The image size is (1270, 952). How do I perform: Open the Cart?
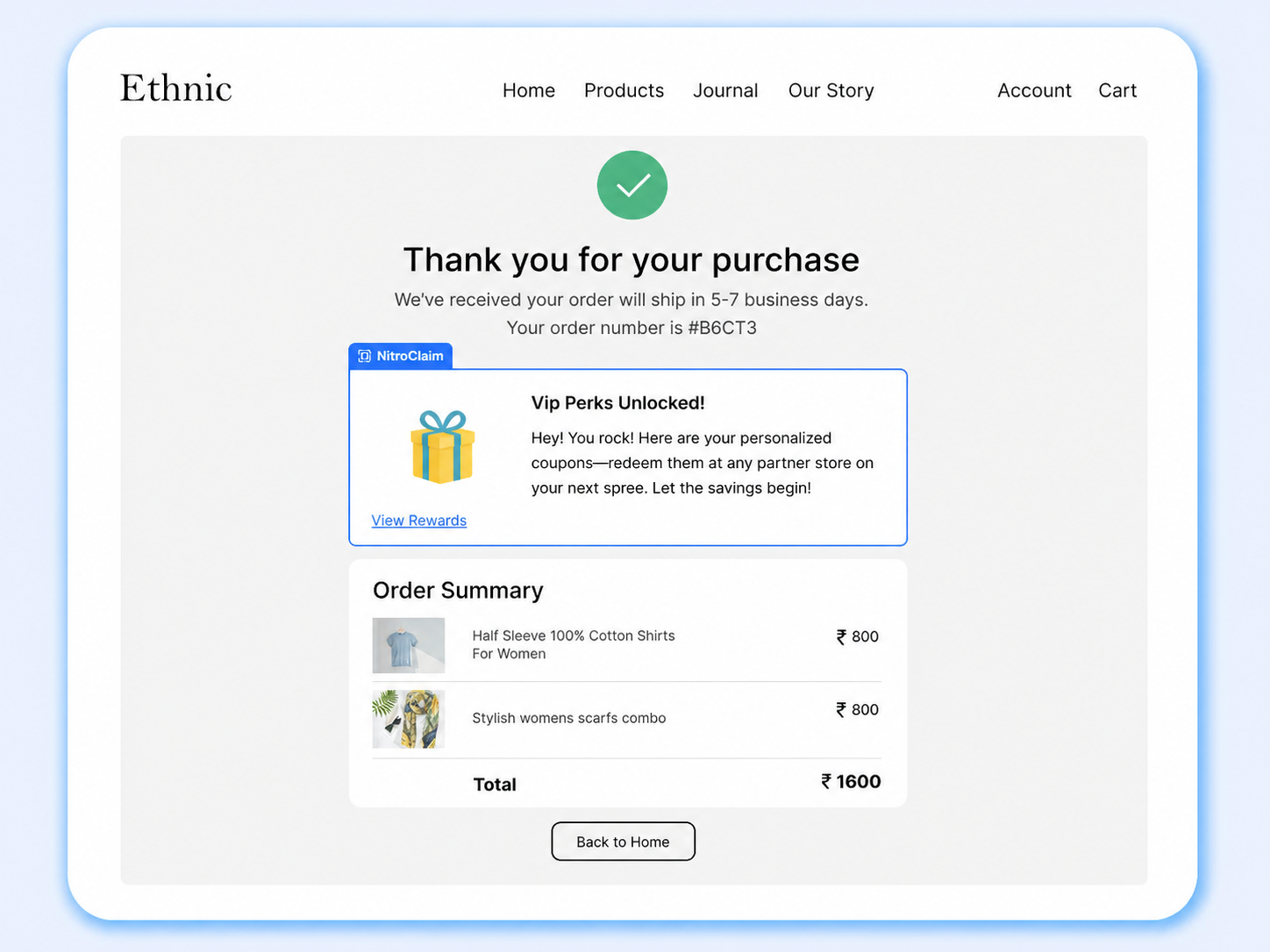click(1117, 90)
